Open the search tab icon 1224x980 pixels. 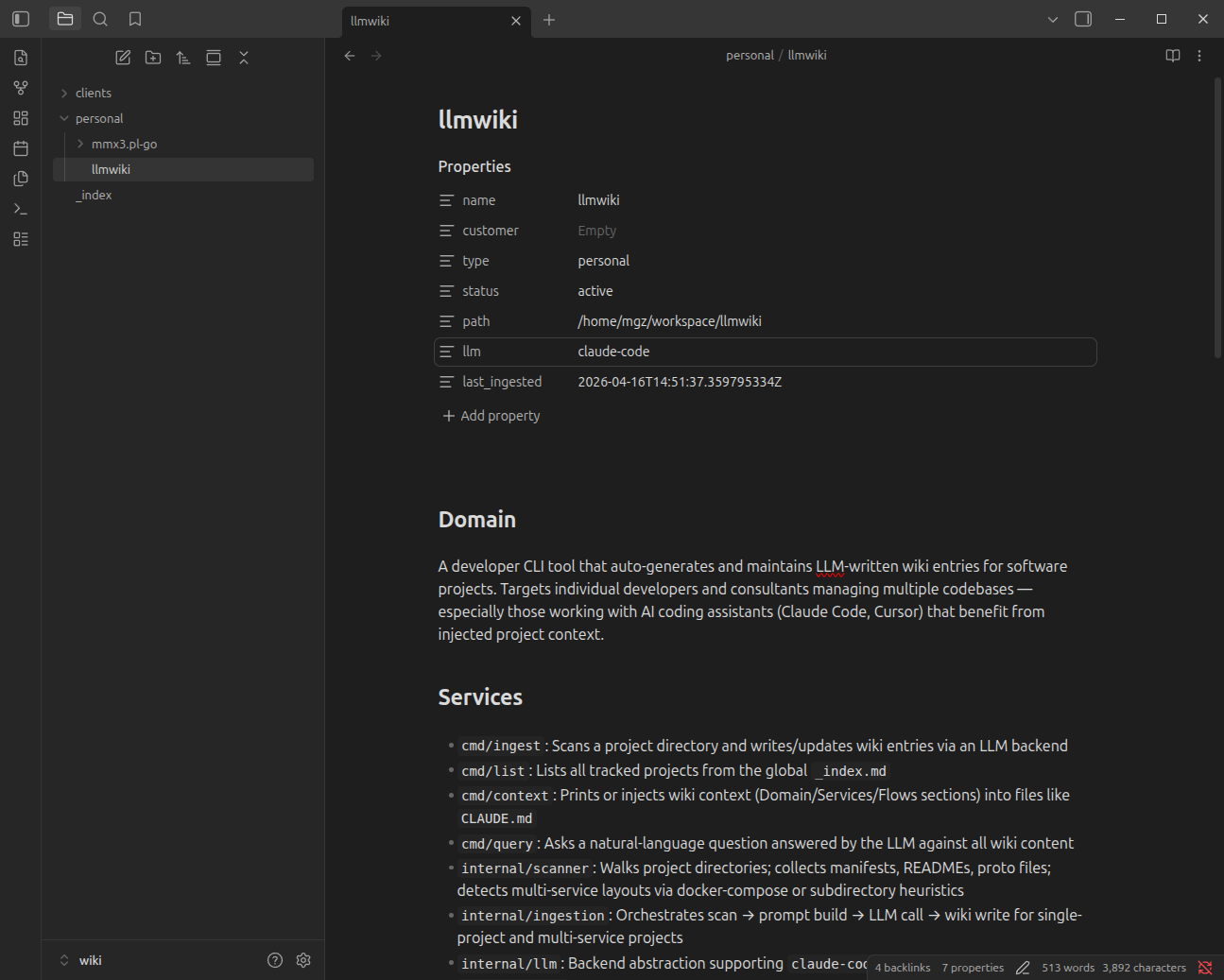(x=100, y=19)
